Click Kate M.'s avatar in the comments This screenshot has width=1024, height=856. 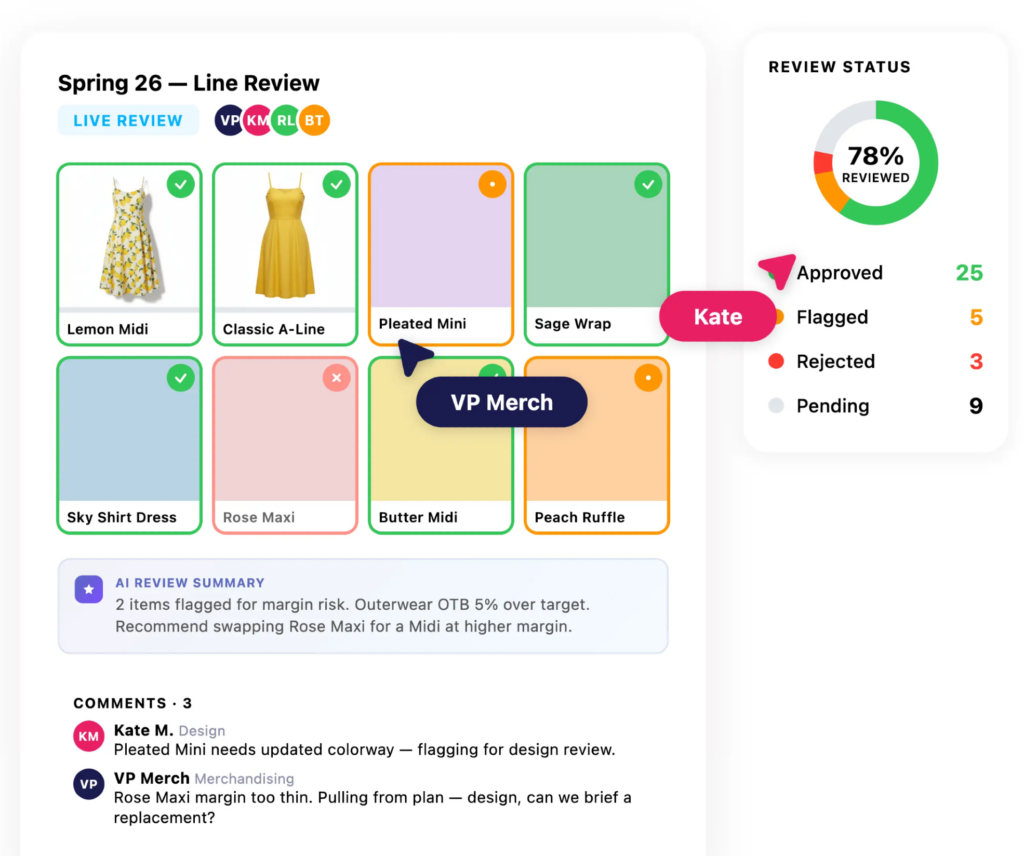tap(88, 736)
